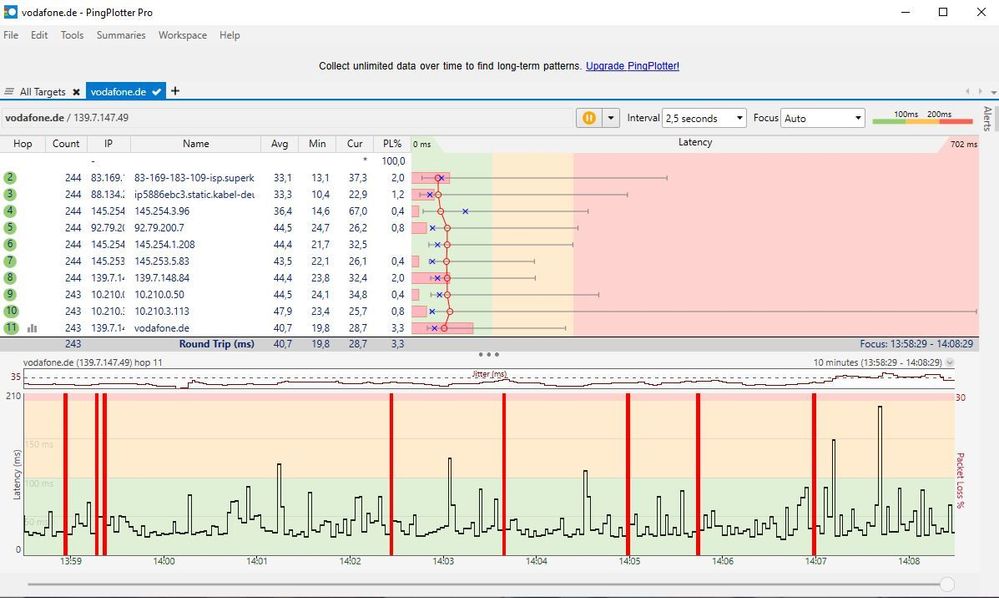
Task: Open the Help menu
Action: (x=229, y=35)
